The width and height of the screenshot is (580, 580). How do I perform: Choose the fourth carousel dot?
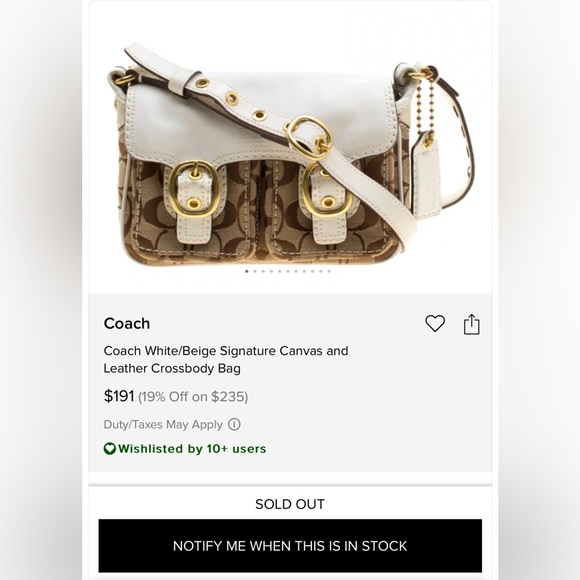pos(271,271)
